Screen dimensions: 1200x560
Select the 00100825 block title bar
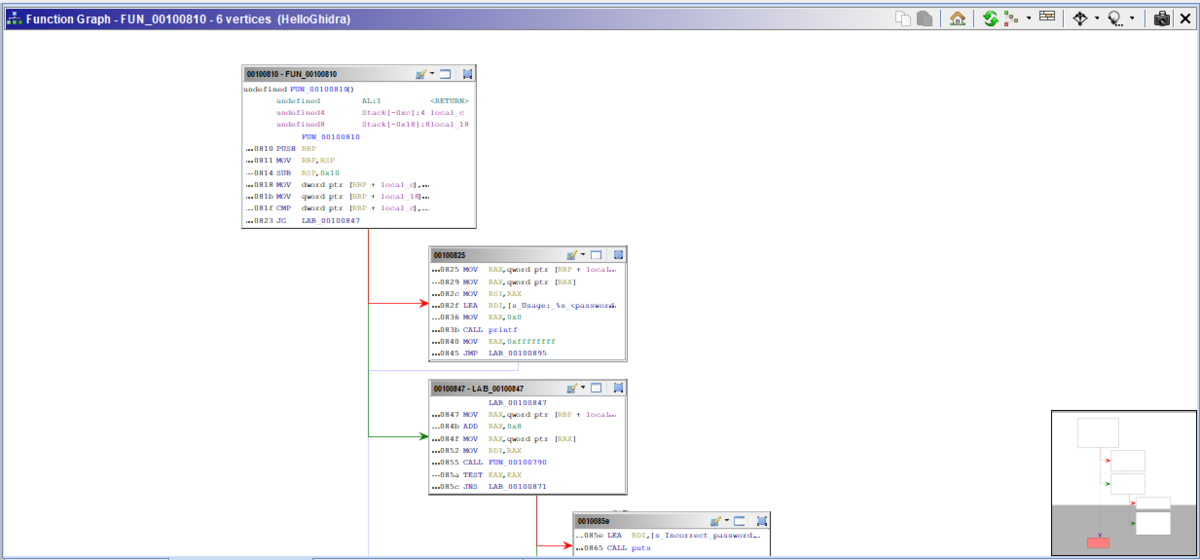coord(528,255)
